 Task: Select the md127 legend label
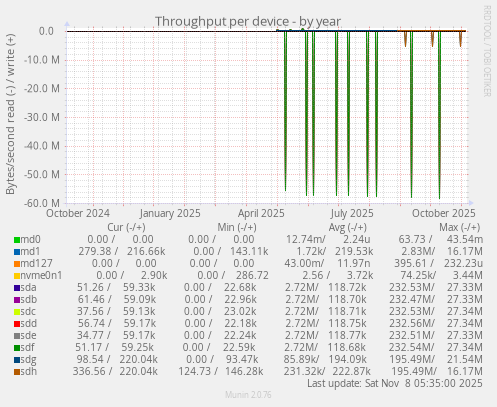click(37, 263)
